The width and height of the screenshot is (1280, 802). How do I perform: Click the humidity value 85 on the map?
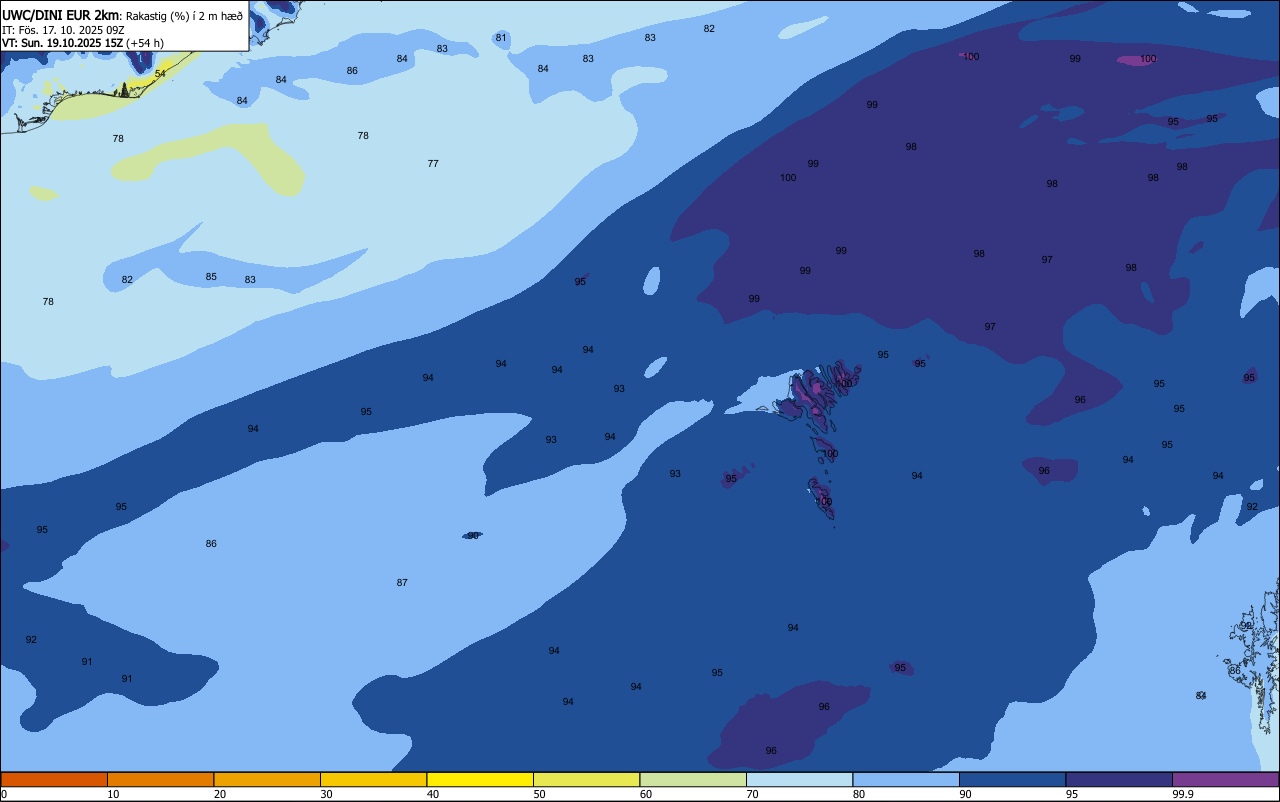211,277
